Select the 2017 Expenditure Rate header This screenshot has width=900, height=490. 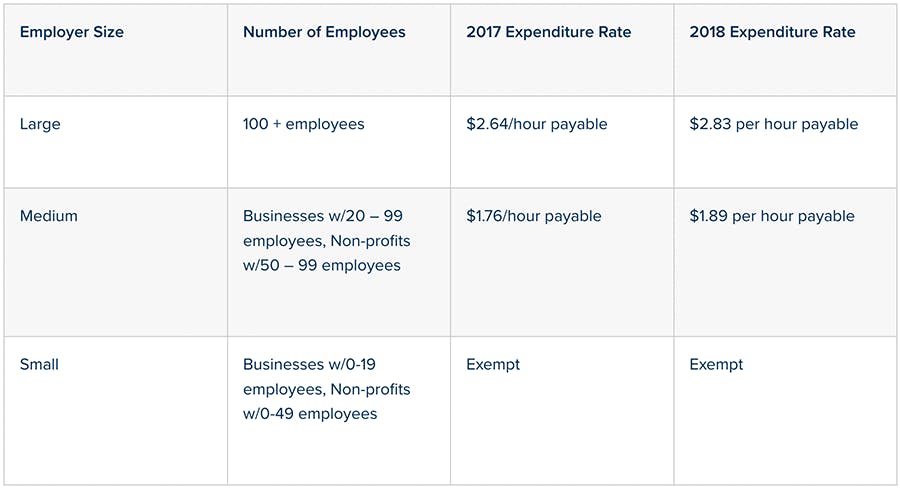click(549, 32)
